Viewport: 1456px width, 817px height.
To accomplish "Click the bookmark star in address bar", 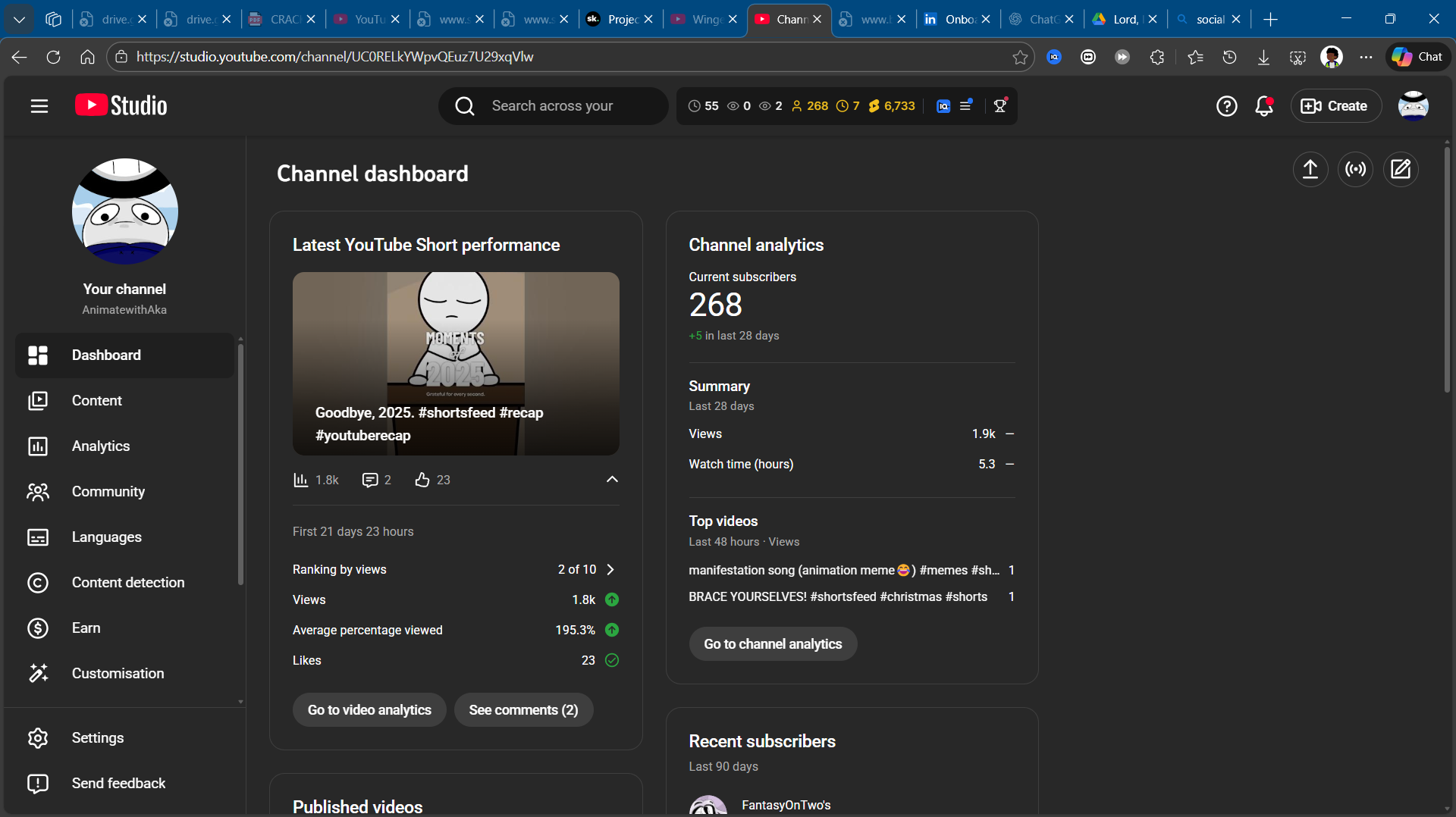I will 1020,57.
